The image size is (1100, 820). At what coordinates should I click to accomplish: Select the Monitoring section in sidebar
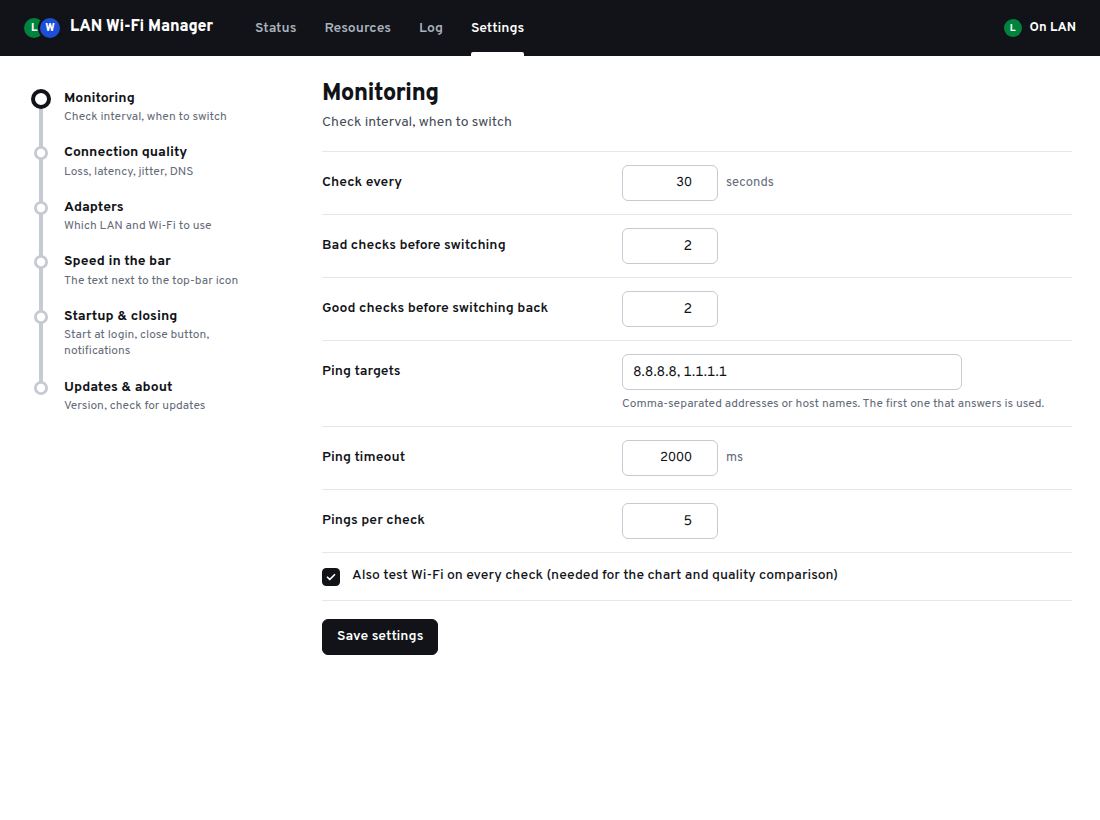(x=100, y=98)
